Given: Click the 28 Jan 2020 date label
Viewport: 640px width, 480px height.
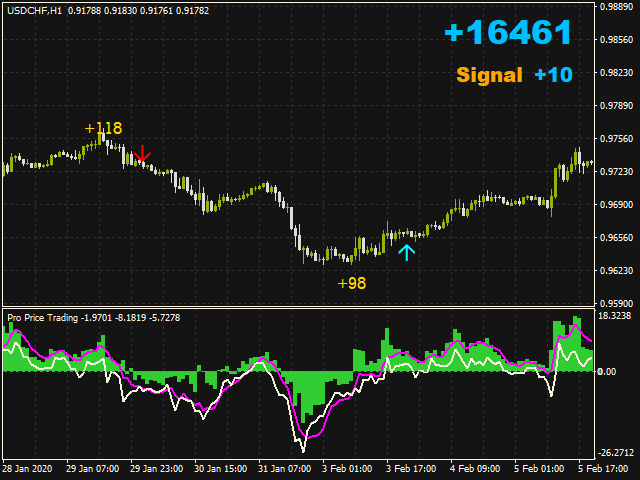Looking at the screenshot, I should 27,469.
